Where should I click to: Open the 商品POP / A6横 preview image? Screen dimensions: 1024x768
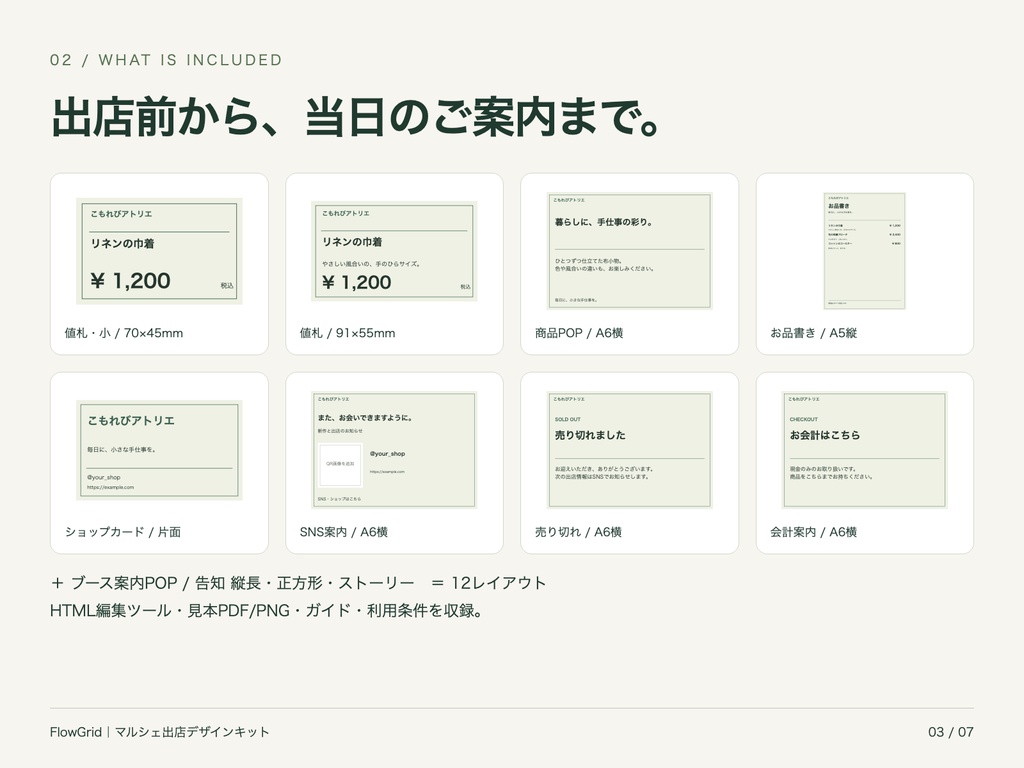click(x=630, y=251)
